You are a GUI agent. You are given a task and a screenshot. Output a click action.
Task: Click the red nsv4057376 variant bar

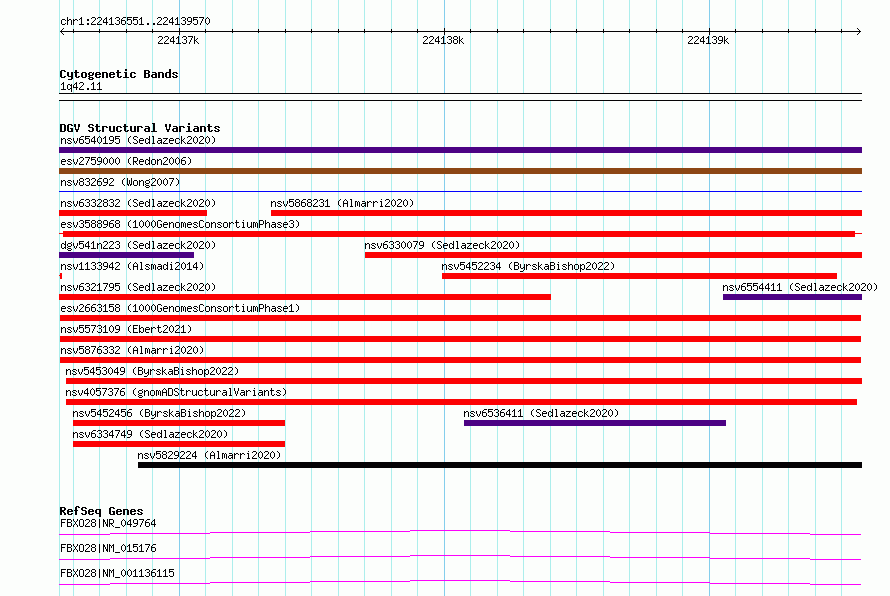click(461, 402)
